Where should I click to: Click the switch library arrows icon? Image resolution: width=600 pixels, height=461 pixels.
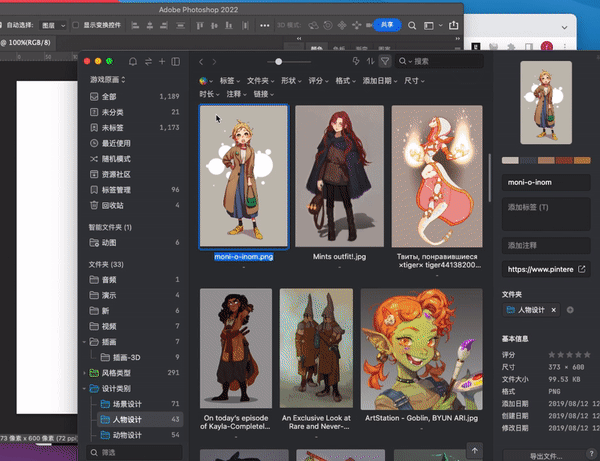tap(148, 61)
